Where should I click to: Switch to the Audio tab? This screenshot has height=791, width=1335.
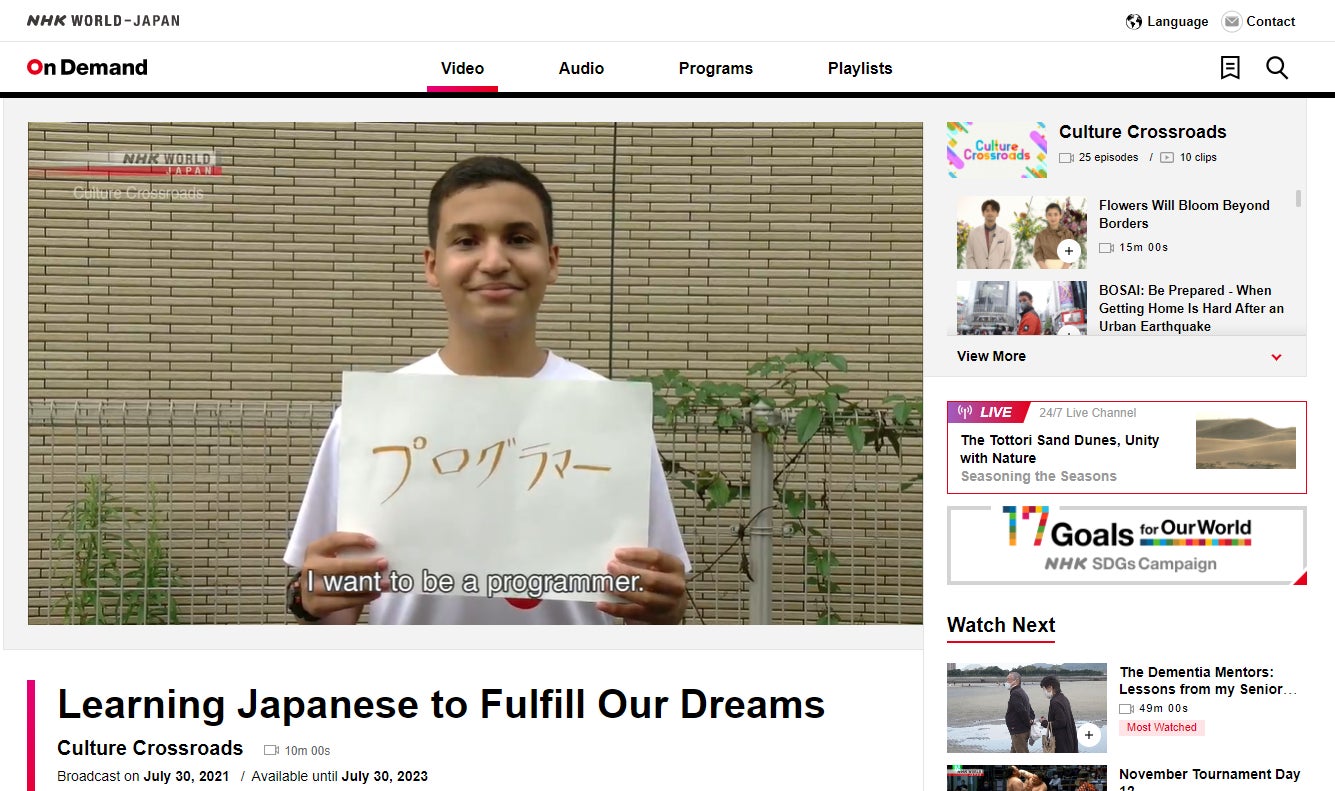point(581,68)
